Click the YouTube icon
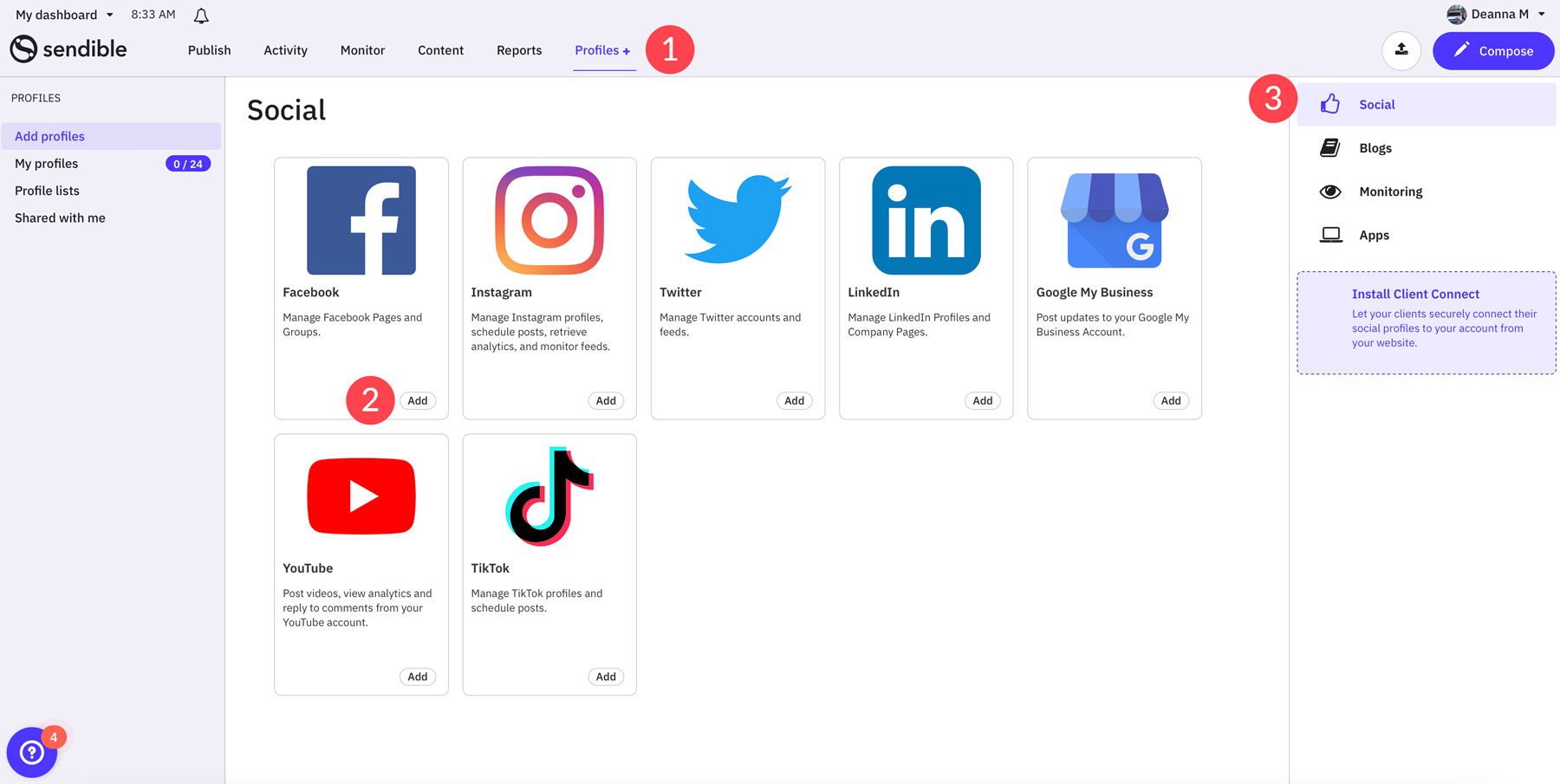Image resolution: width=1560 pixels, height=784 pixels. [x=361, y=496]
